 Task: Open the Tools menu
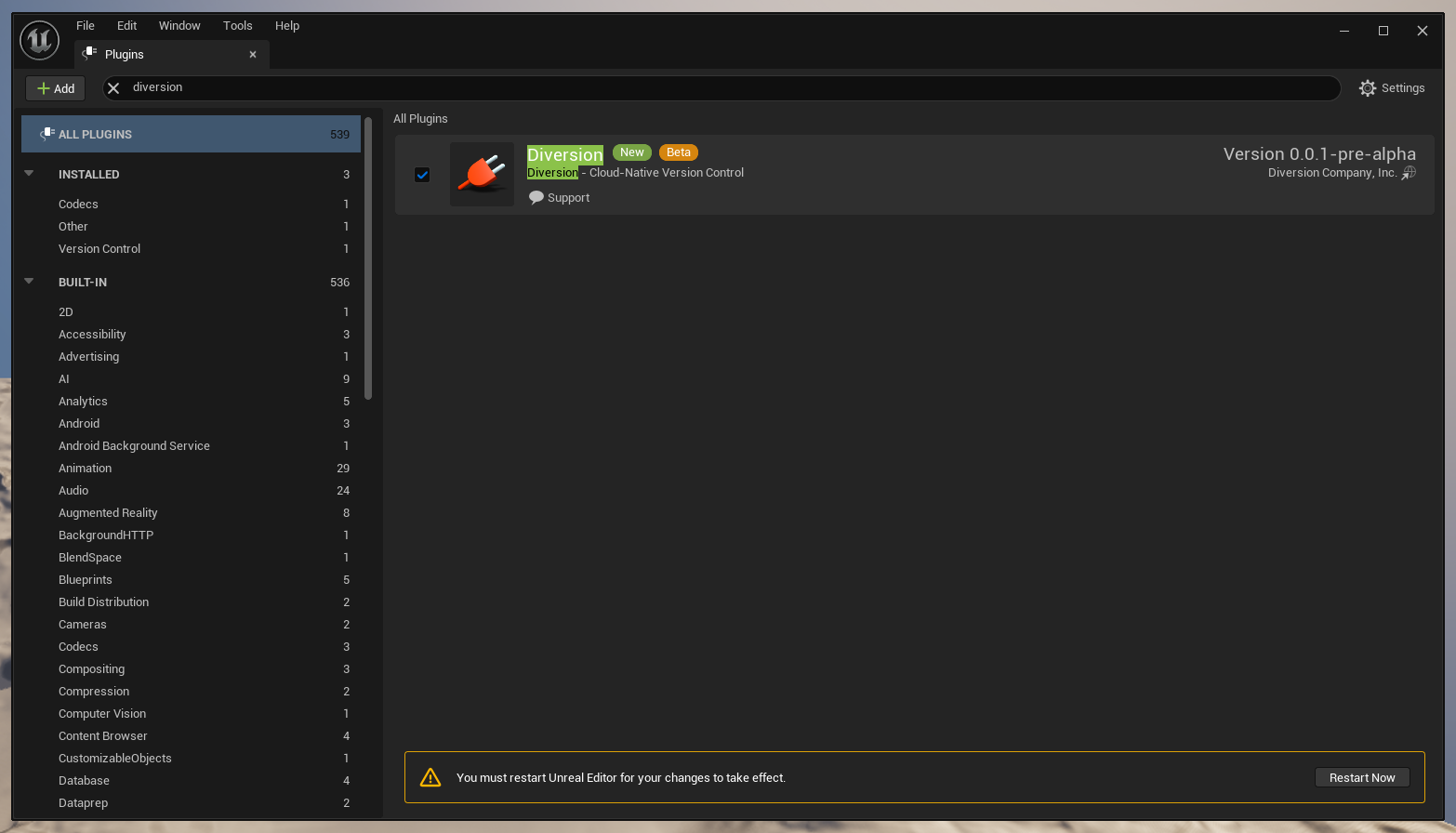(x=238, y=25)
